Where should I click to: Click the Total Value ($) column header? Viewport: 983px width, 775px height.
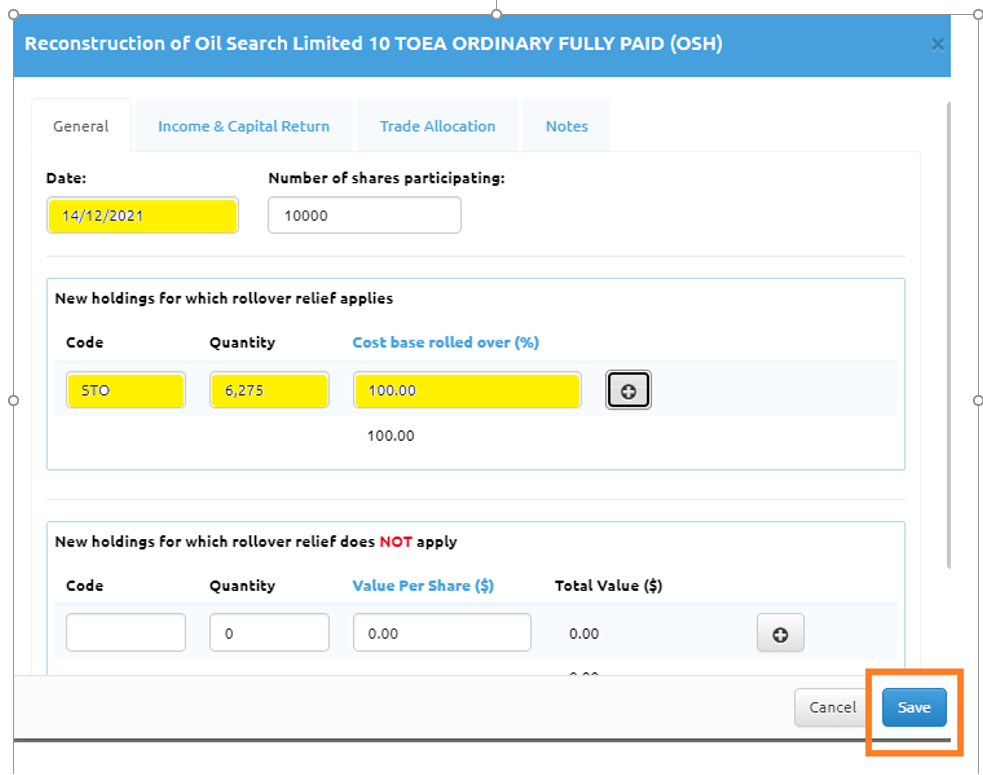pyautogui.click(x=608, y=586)
